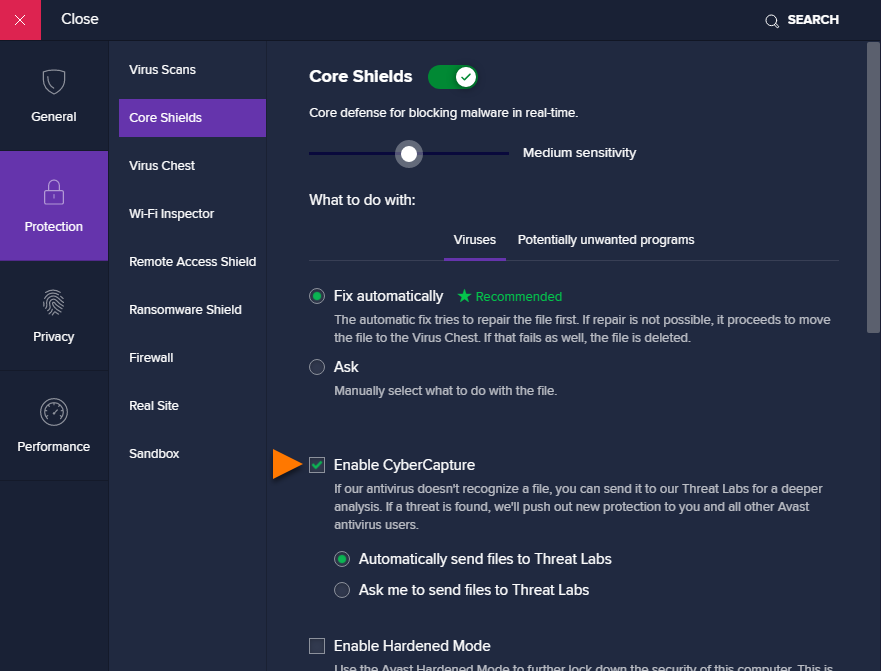Image resolution: width=881 pixels, height=671 pixels.
Task: Click the red X close icon
Action: [20, 20]
